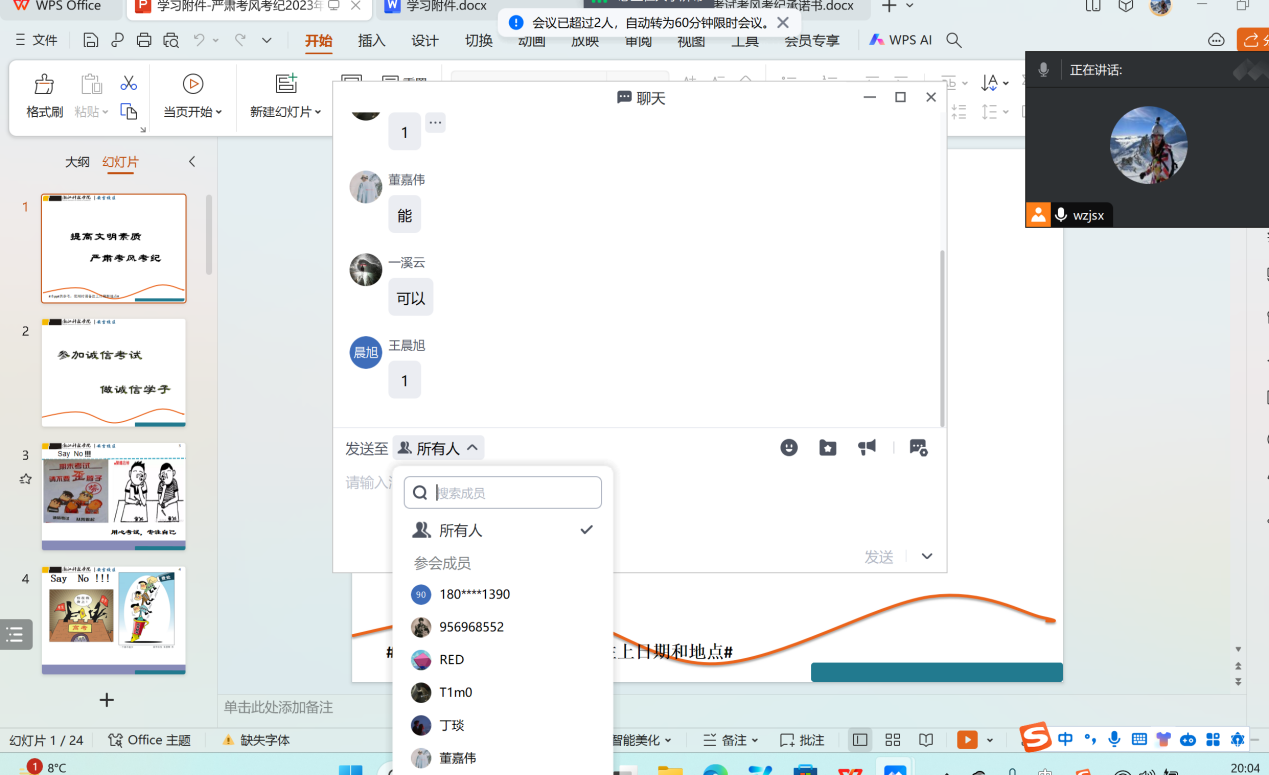
Task: Open the emoji picker in chat
Action: click(x=789, y=448)
